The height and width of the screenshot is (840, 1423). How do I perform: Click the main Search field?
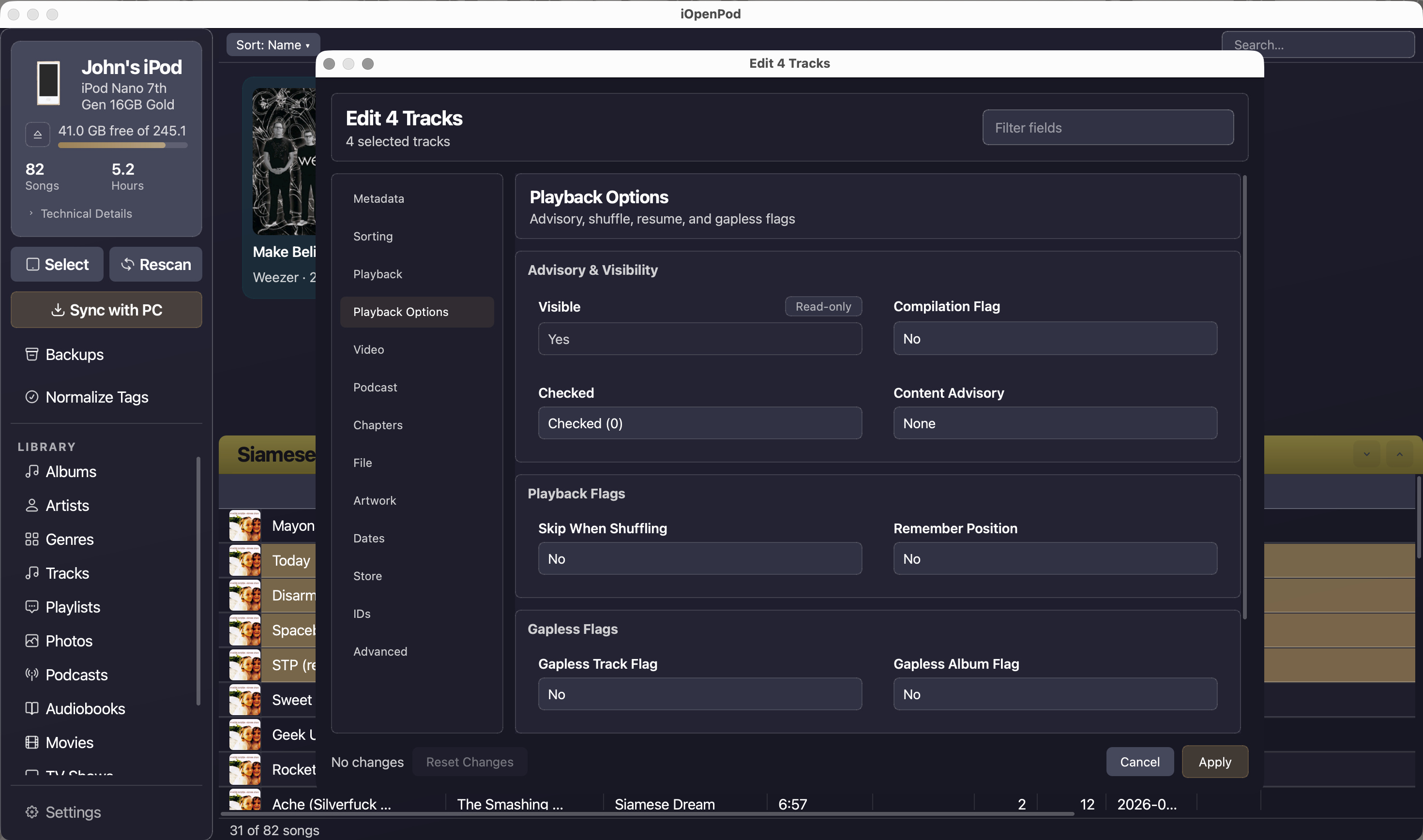click(x=1317, y=45)
